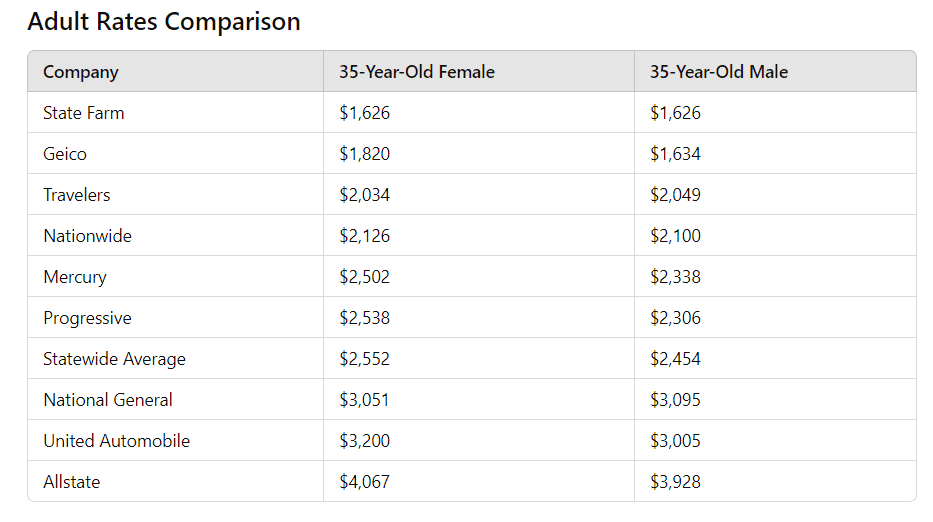
Task: Select Allstate's male rate $3,928
Action: [676, 482]
